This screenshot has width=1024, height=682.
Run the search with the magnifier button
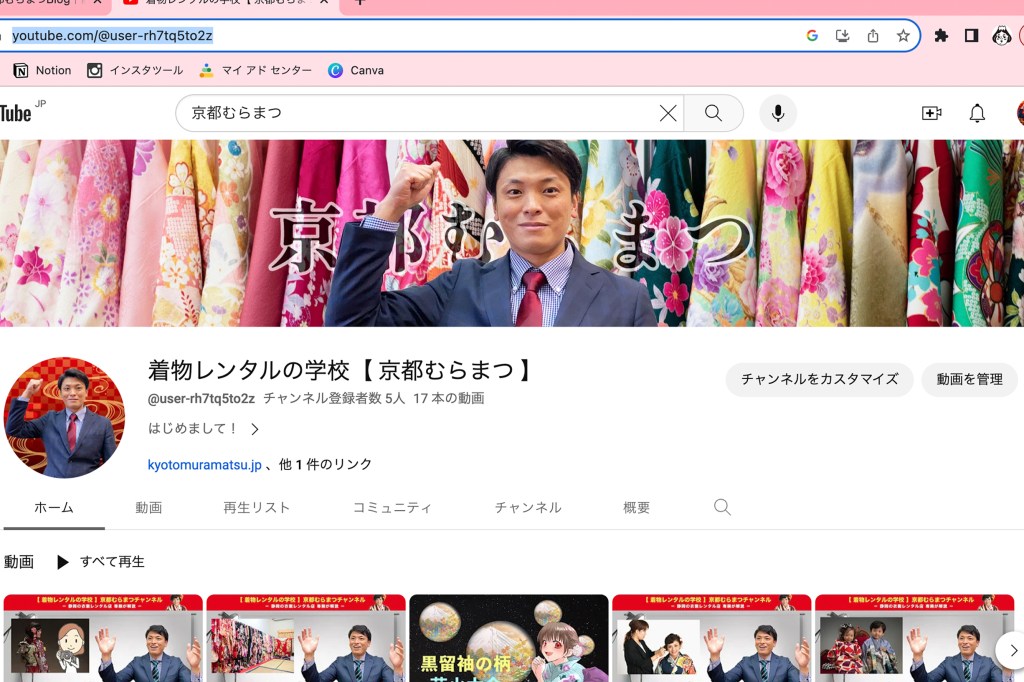(713, 113)
